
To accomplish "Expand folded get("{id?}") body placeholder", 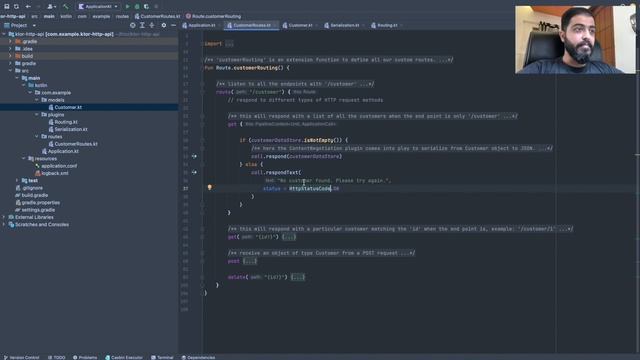I will pos(289,237).
